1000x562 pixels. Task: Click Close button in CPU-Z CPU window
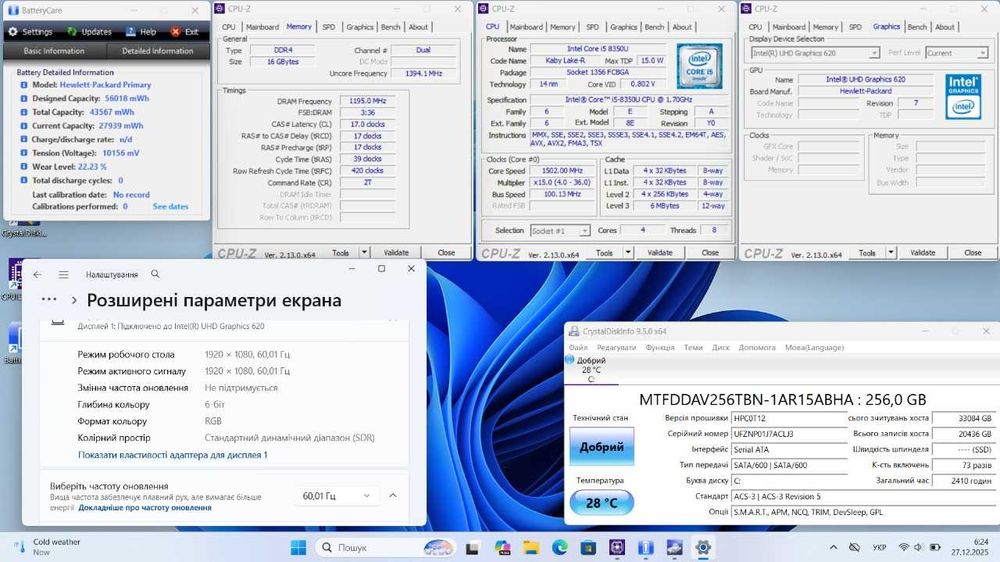tap(710, 253)
